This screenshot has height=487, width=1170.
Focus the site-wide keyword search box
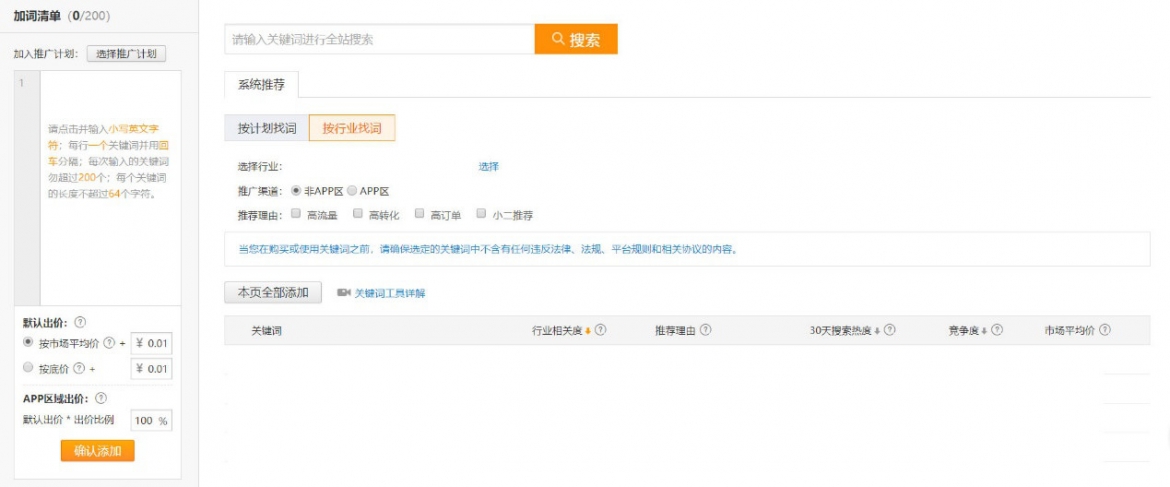(x=380, y=40)
